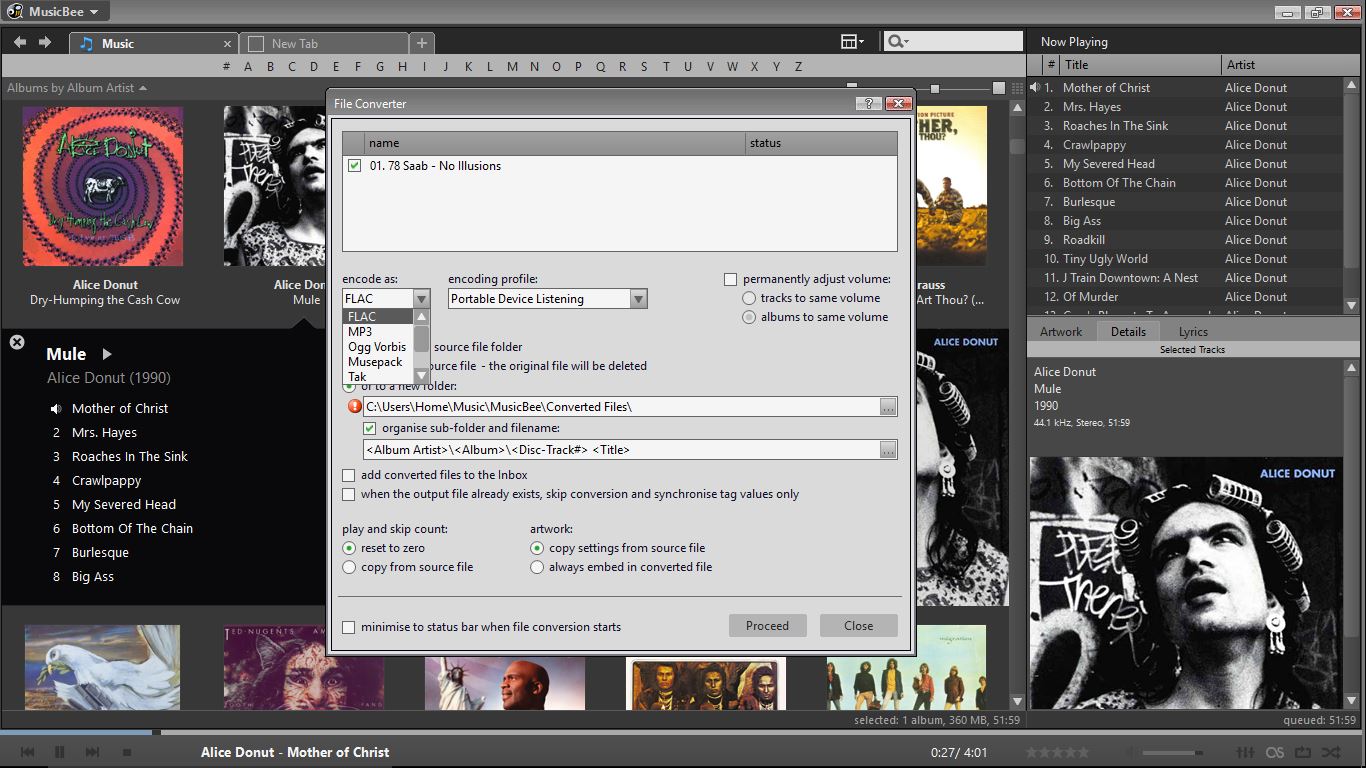Toggle repeat mode icon
The height and width of the screenshot is (768, 1366).
(1302, 752)
